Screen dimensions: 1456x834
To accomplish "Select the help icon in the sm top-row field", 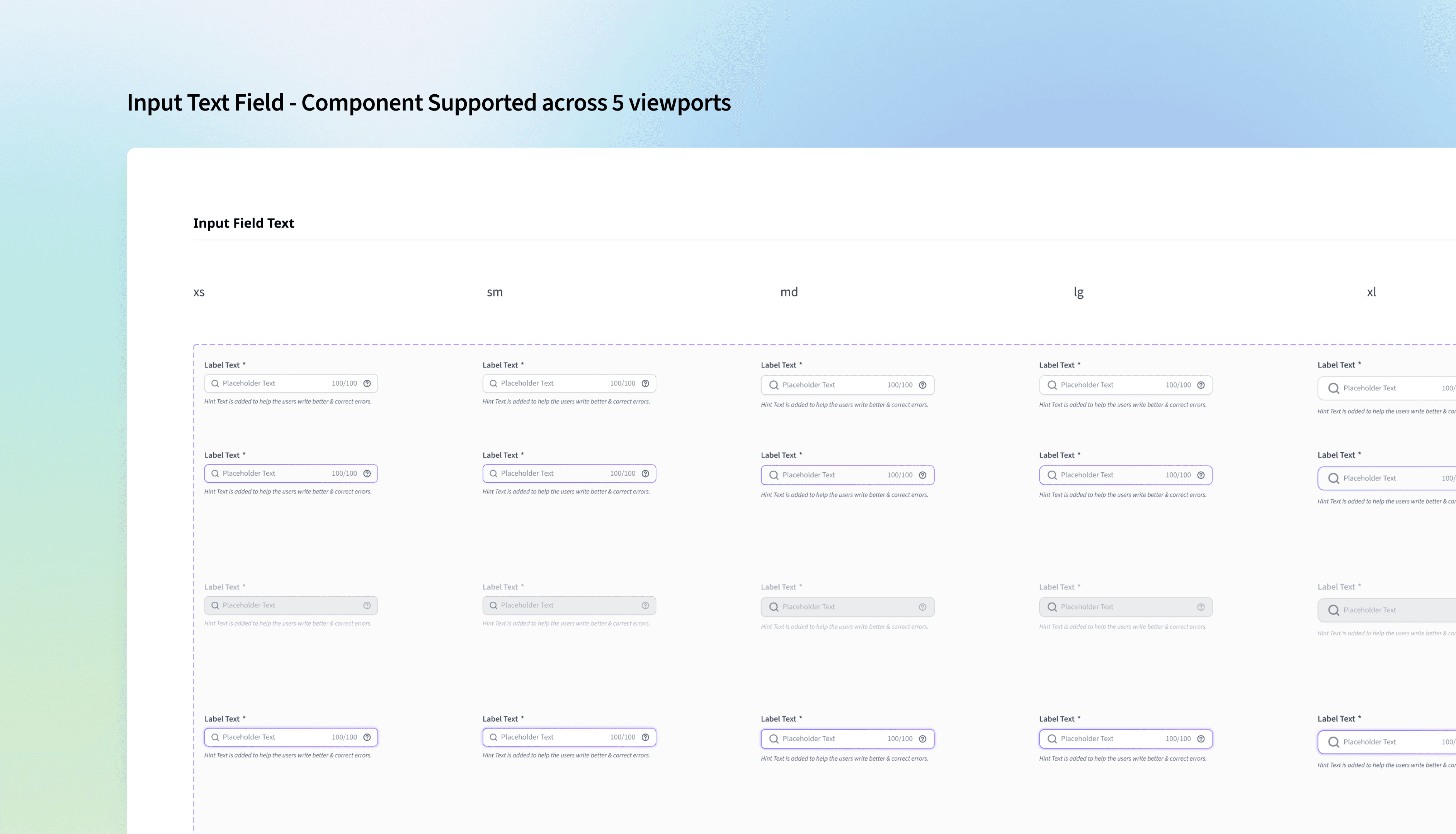I will (645, 384).
